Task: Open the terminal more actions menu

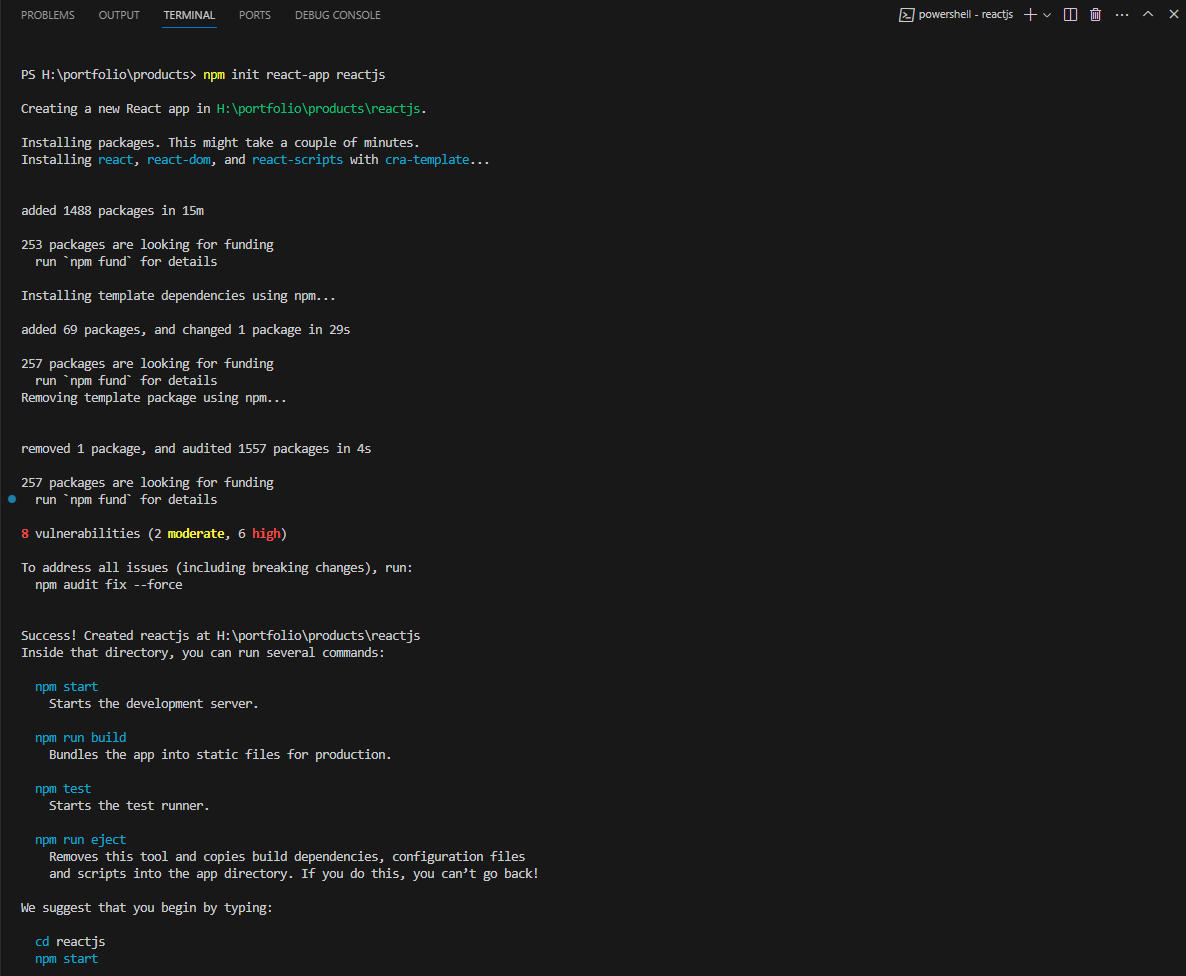Action: [1122, 15]
